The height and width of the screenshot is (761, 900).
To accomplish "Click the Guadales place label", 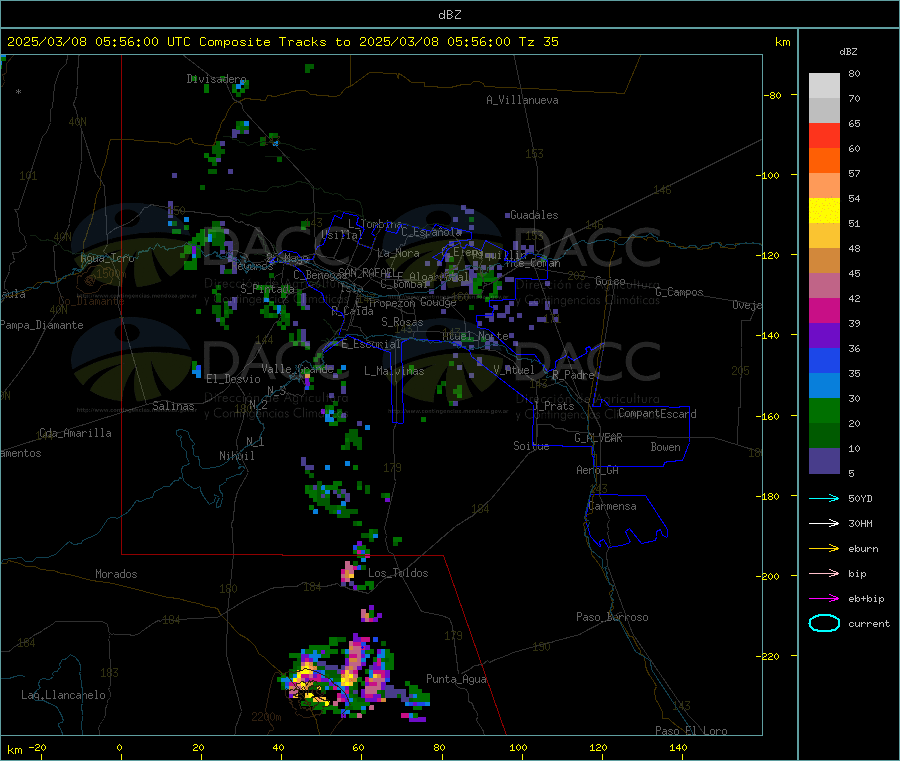I will click(534, 215).
